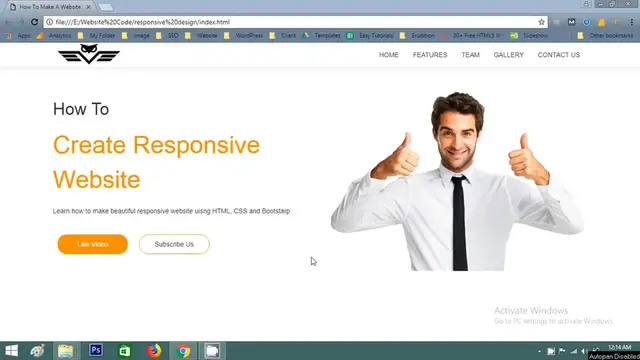Open File Explorer taskbar icon

(x=65, y=351)
